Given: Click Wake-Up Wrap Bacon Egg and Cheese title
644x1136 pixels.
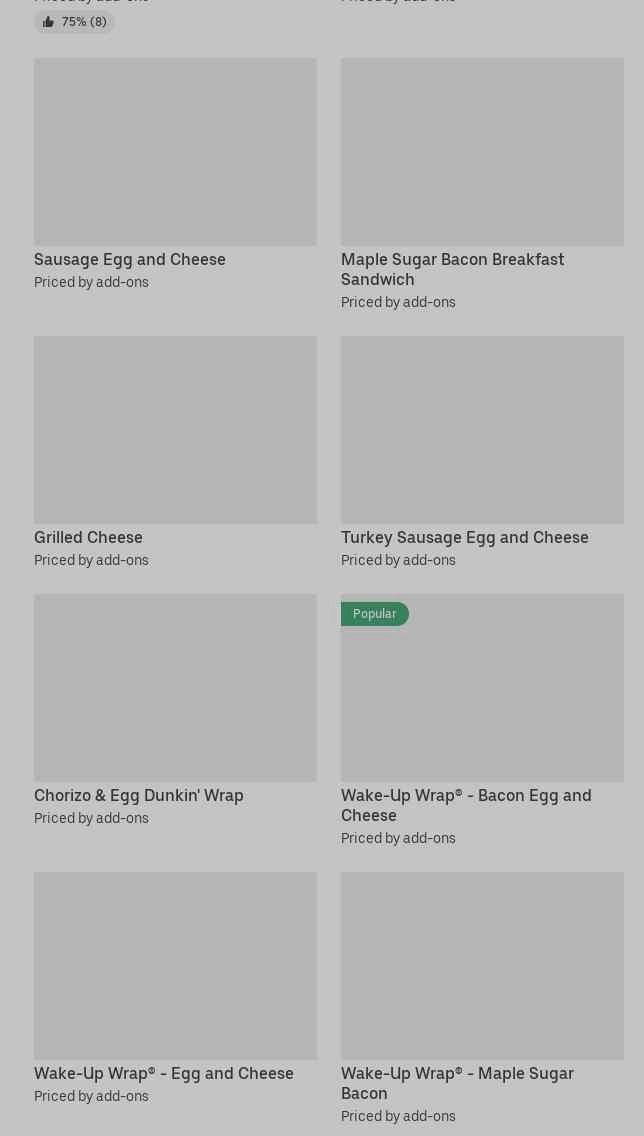Looking at the screenshot, I should [467, 806].
